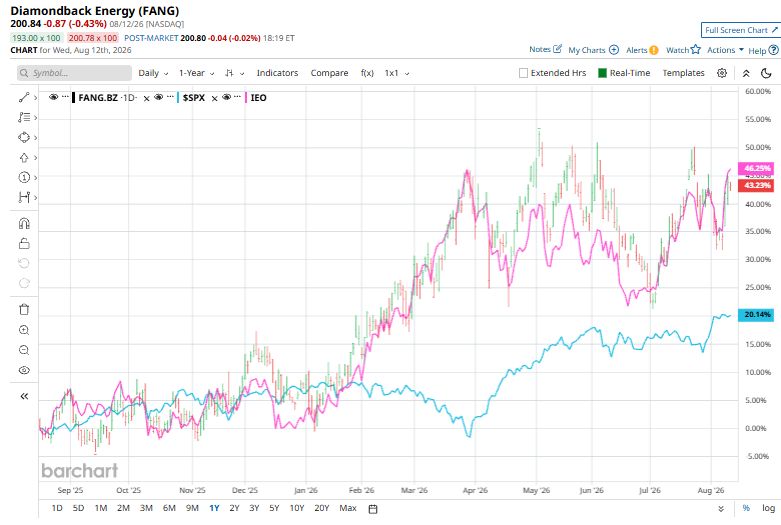781x525 pixels.
Task: Open chart settings gear
Action: click(722, 73)
